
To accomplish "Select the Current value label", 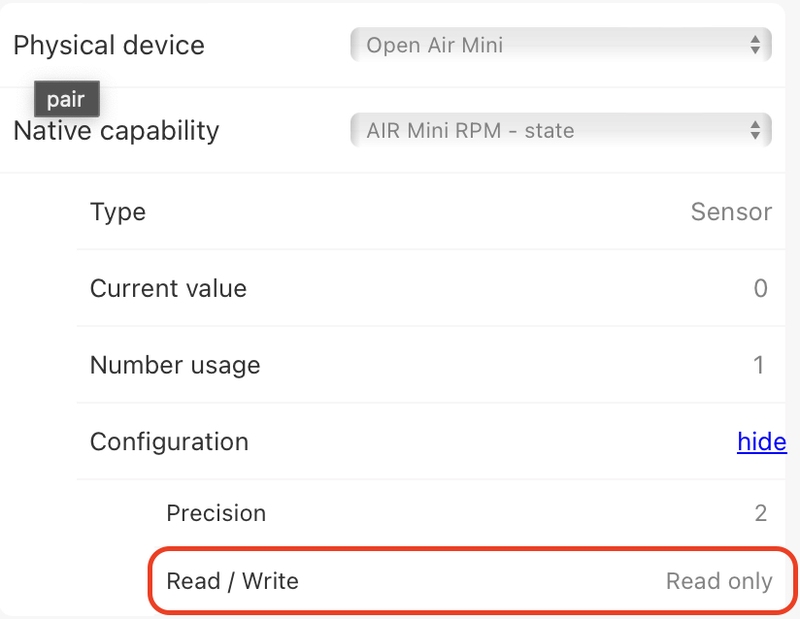I will (168, 289).
